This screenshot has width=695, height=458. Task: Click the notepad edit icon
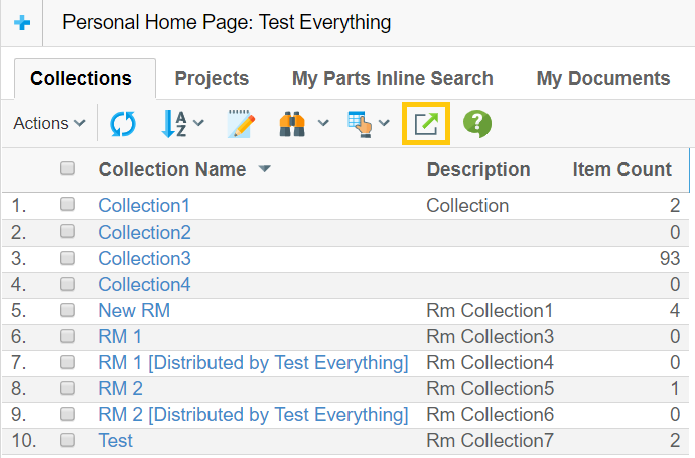241,124
